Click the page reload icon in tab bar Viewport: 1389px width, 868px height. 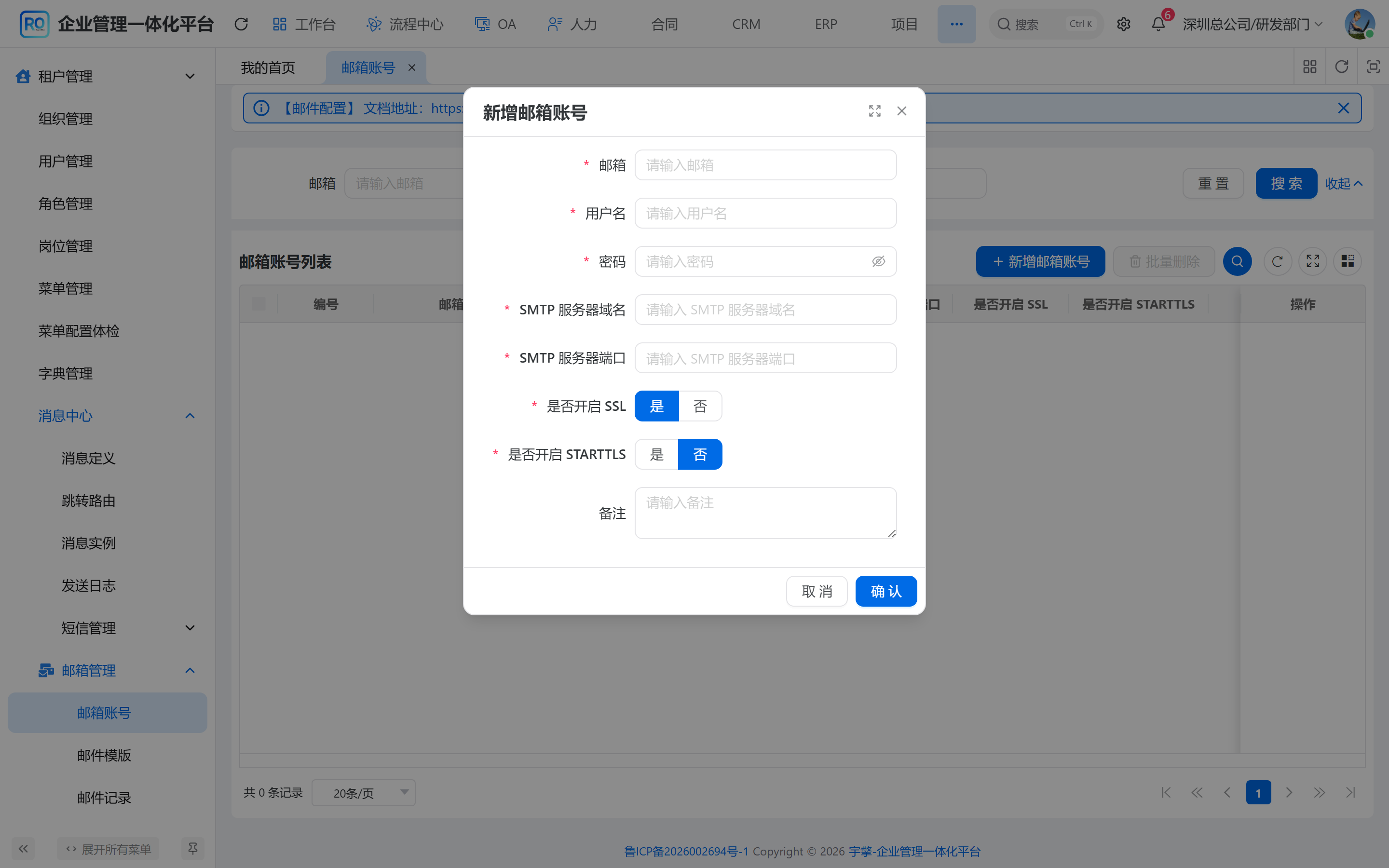click(x=1341, y=67)
